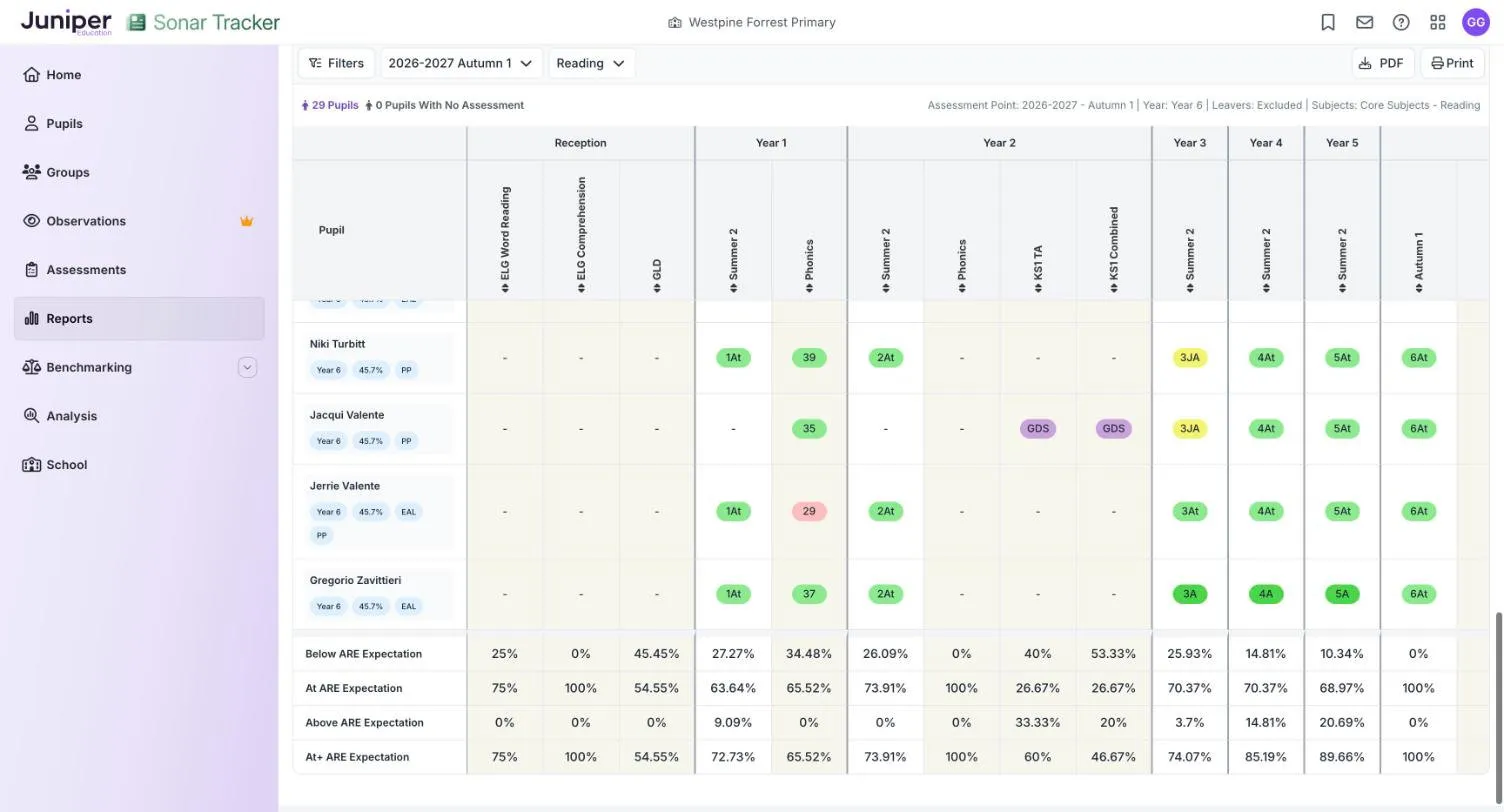The width and height of the screenshot is (1504, 812).
Task: Go to Home in sidebar
Action: (x=139, y=75)
